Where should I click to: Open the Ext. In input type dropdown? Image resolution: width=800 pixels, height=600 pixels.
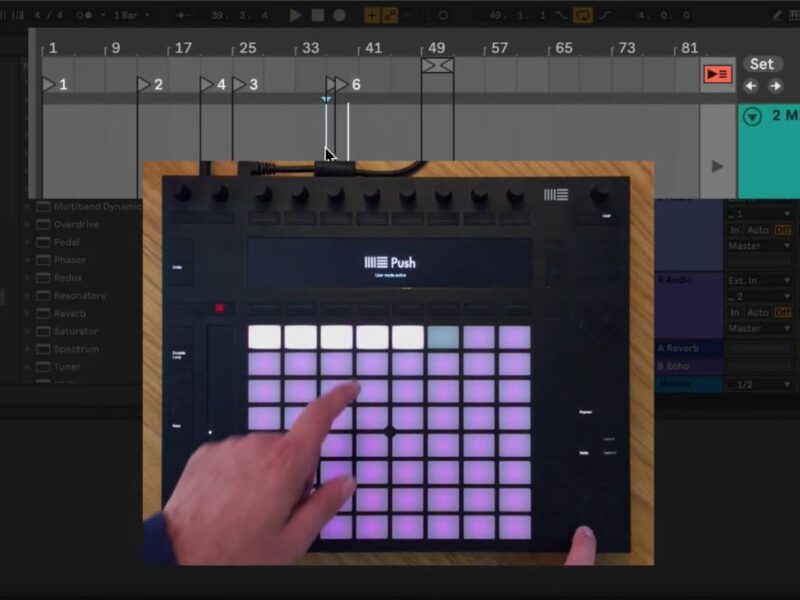click(760, 281)
